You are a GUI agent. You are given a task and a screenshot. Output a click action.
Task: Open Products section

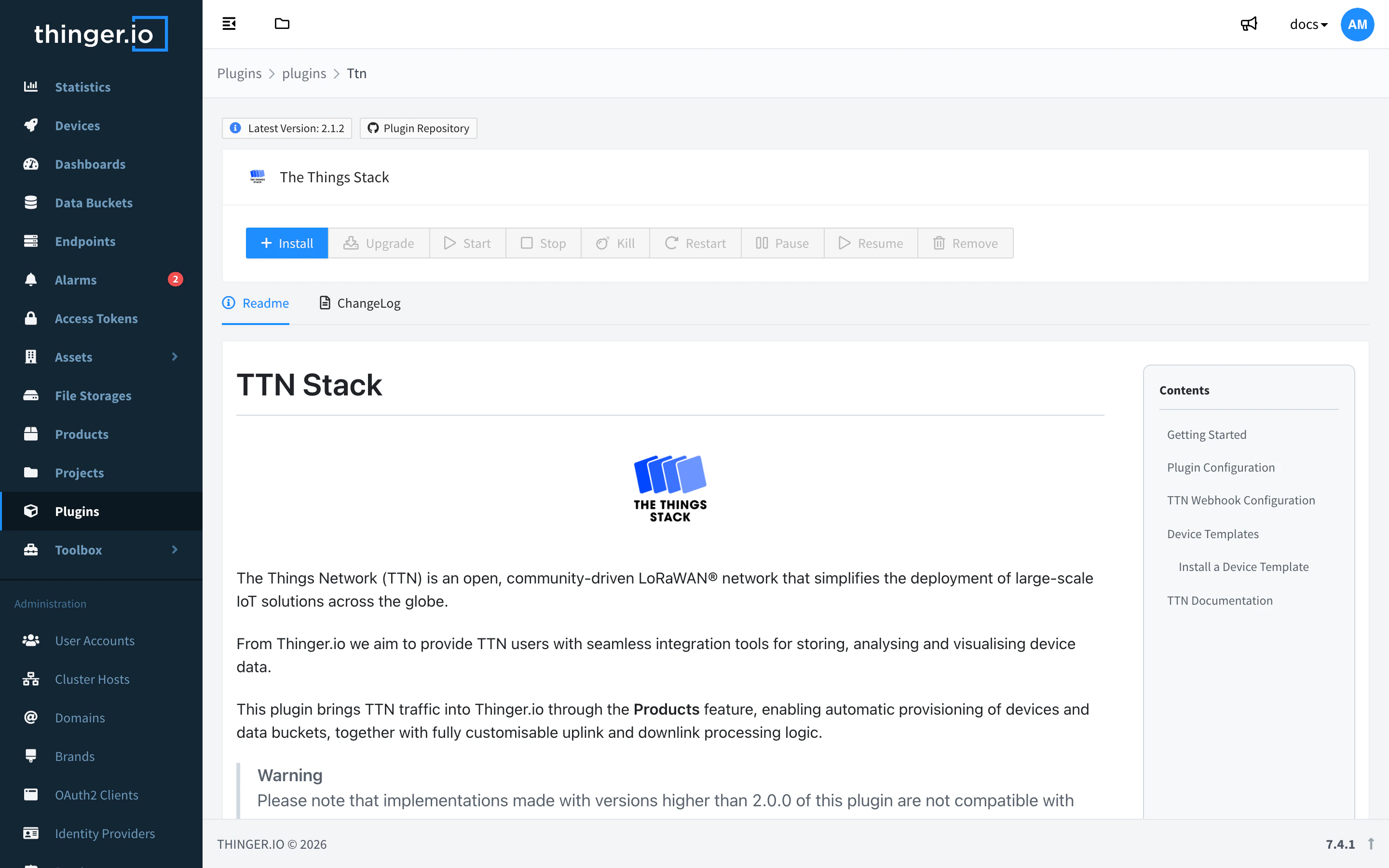point(101,434)
